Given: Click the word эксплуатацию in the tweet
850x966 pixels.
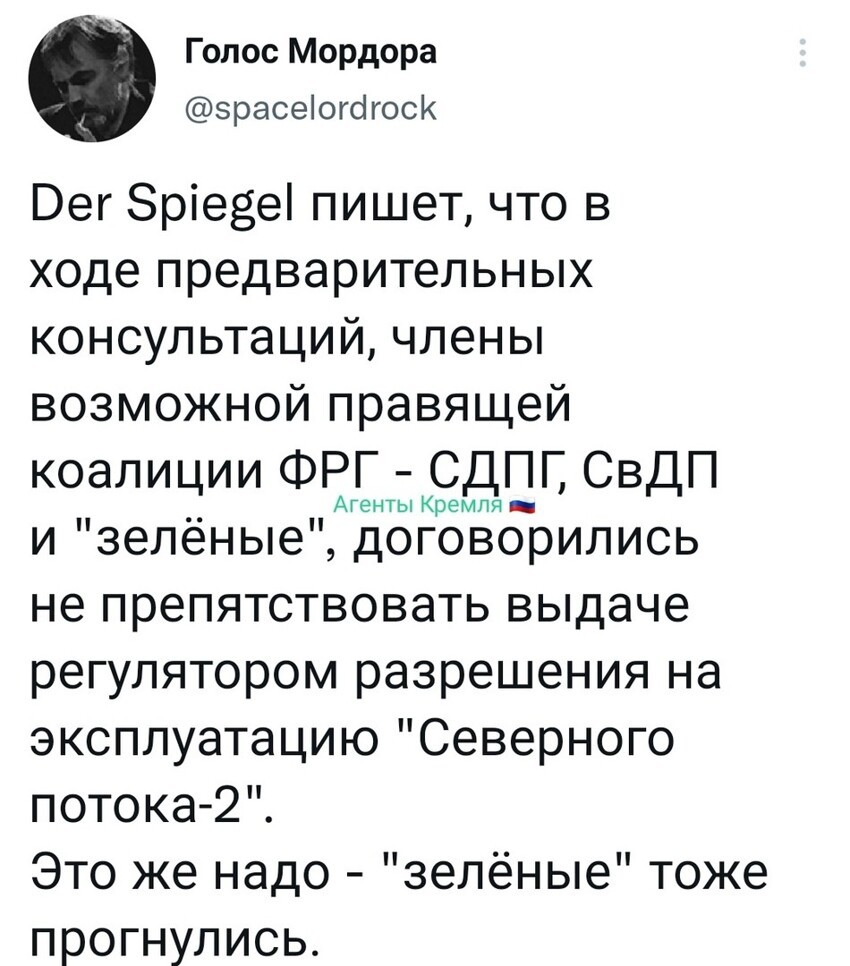Looking at the screenshot, I should coord(204,741).
